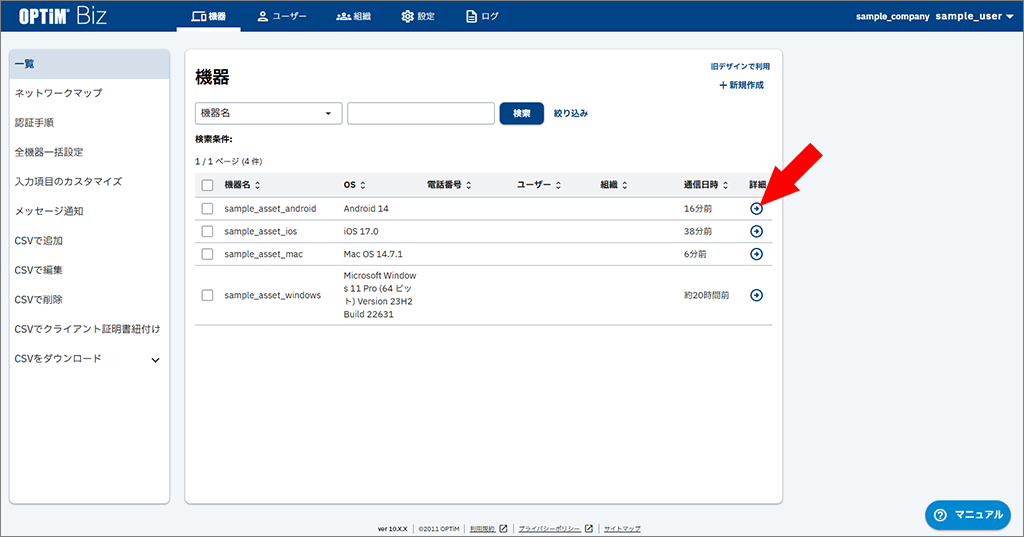
Task: Sort by 機器名 column arrows
Action: (258, 185)
